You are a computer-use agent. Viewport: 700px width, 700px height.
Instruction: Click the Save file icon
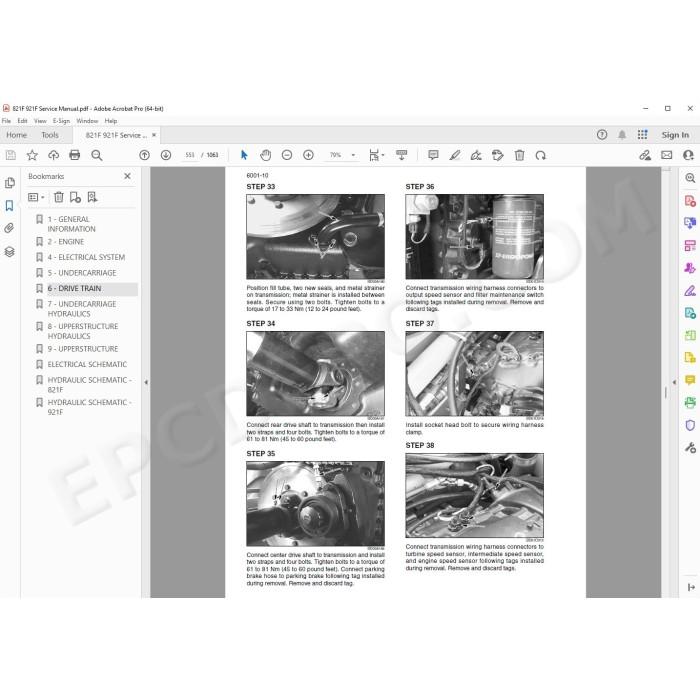click(x=11, y=155)
